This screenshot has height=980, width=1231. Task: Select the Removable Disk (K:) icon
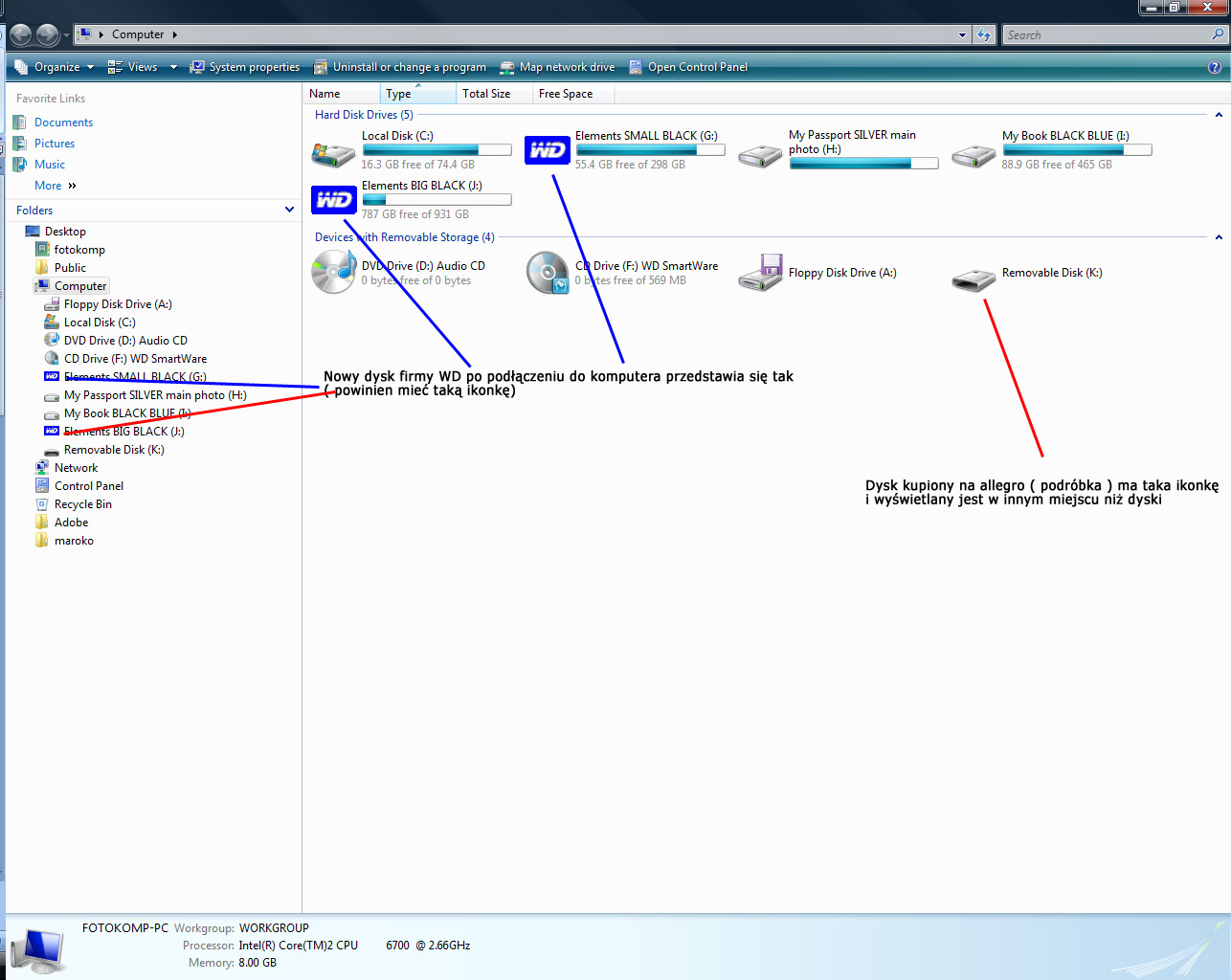[x=974, y=279]
